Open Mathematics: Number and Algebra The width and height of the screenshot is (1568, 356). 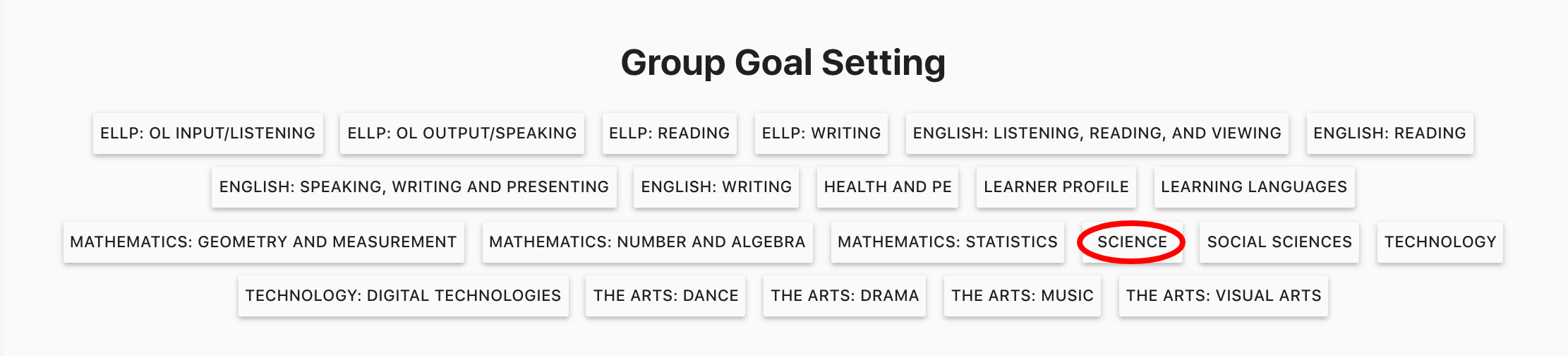[x=647, y=242]
